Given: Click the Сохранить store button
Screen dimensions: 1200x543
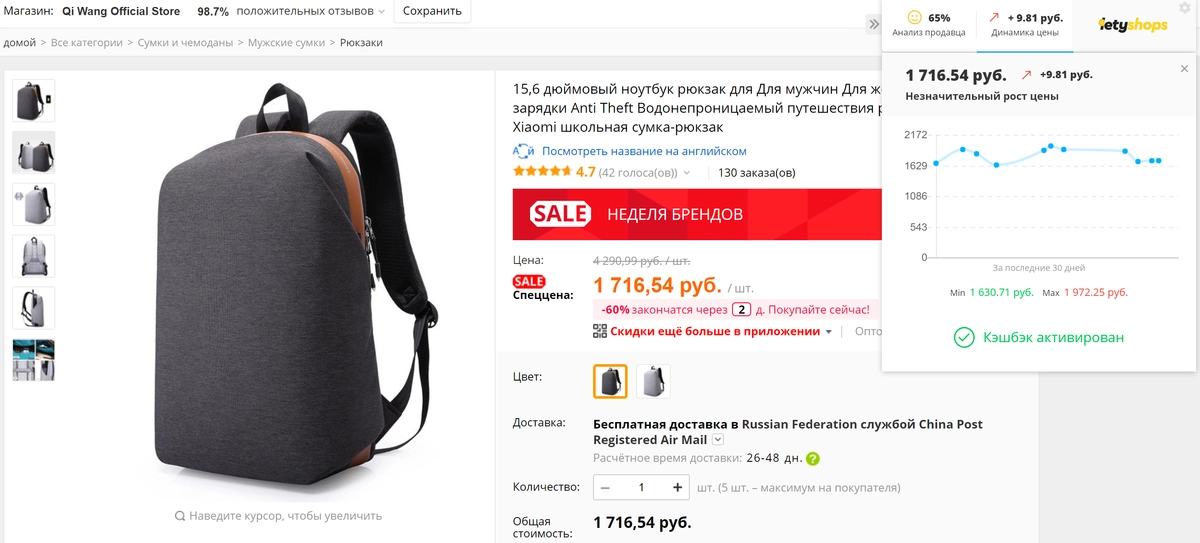Looking at the screenshot, I should coord(432,12).
